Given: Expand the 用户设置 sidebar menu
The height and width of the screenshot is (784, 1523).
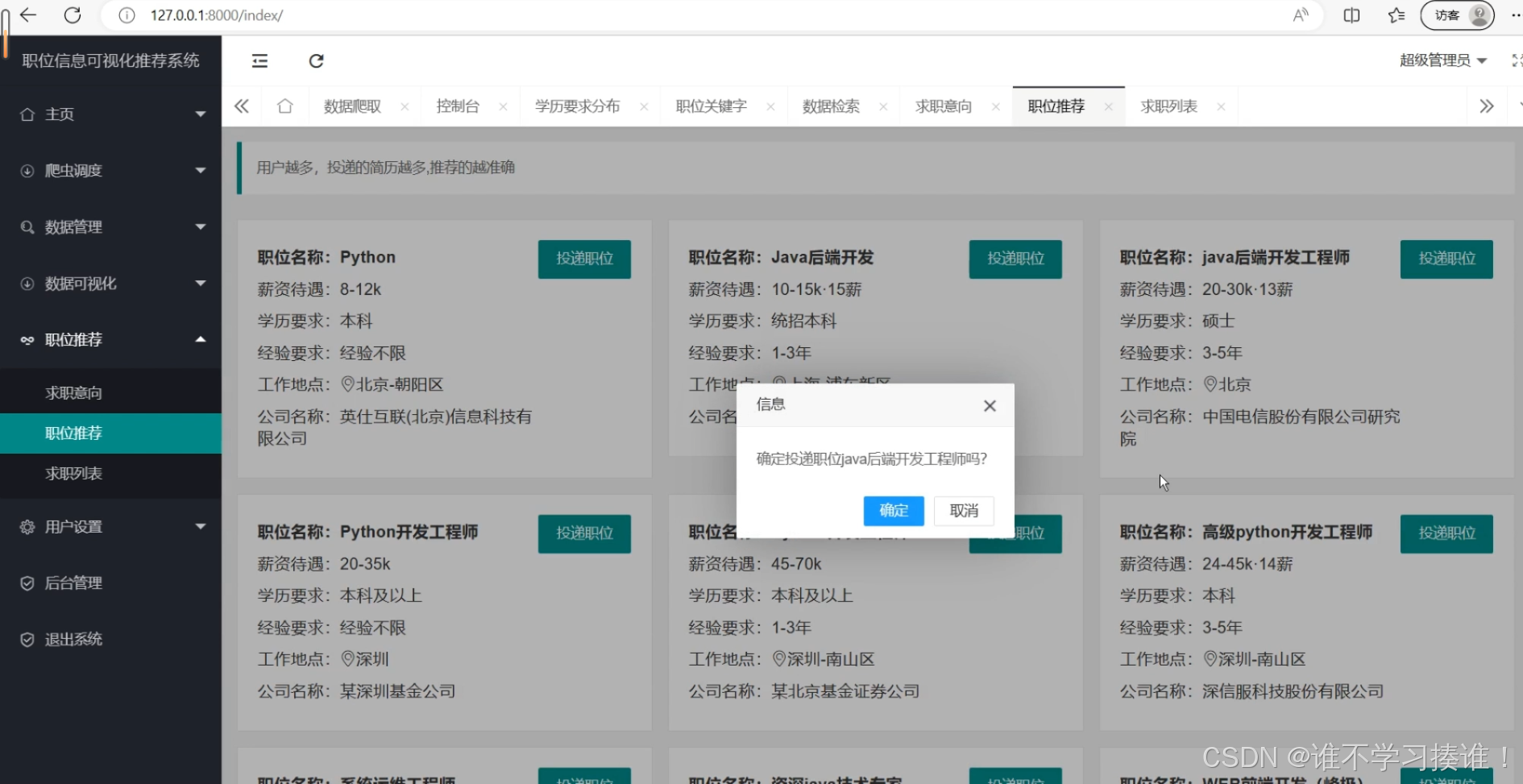Looking at the screenshot, I should [x=110, y=527].
